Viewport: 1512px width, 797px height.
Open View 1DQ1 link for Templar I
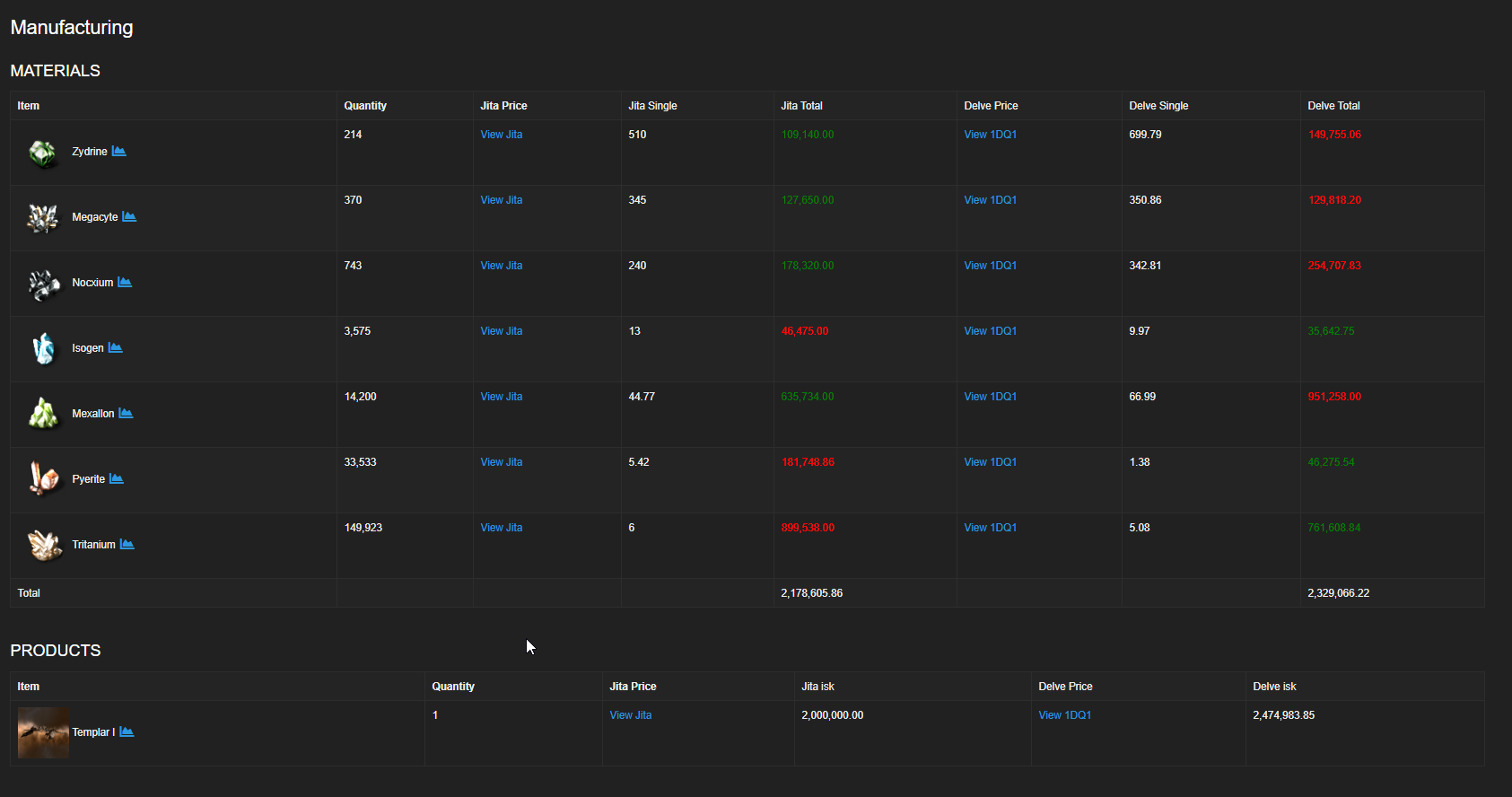click(1064, 715)
